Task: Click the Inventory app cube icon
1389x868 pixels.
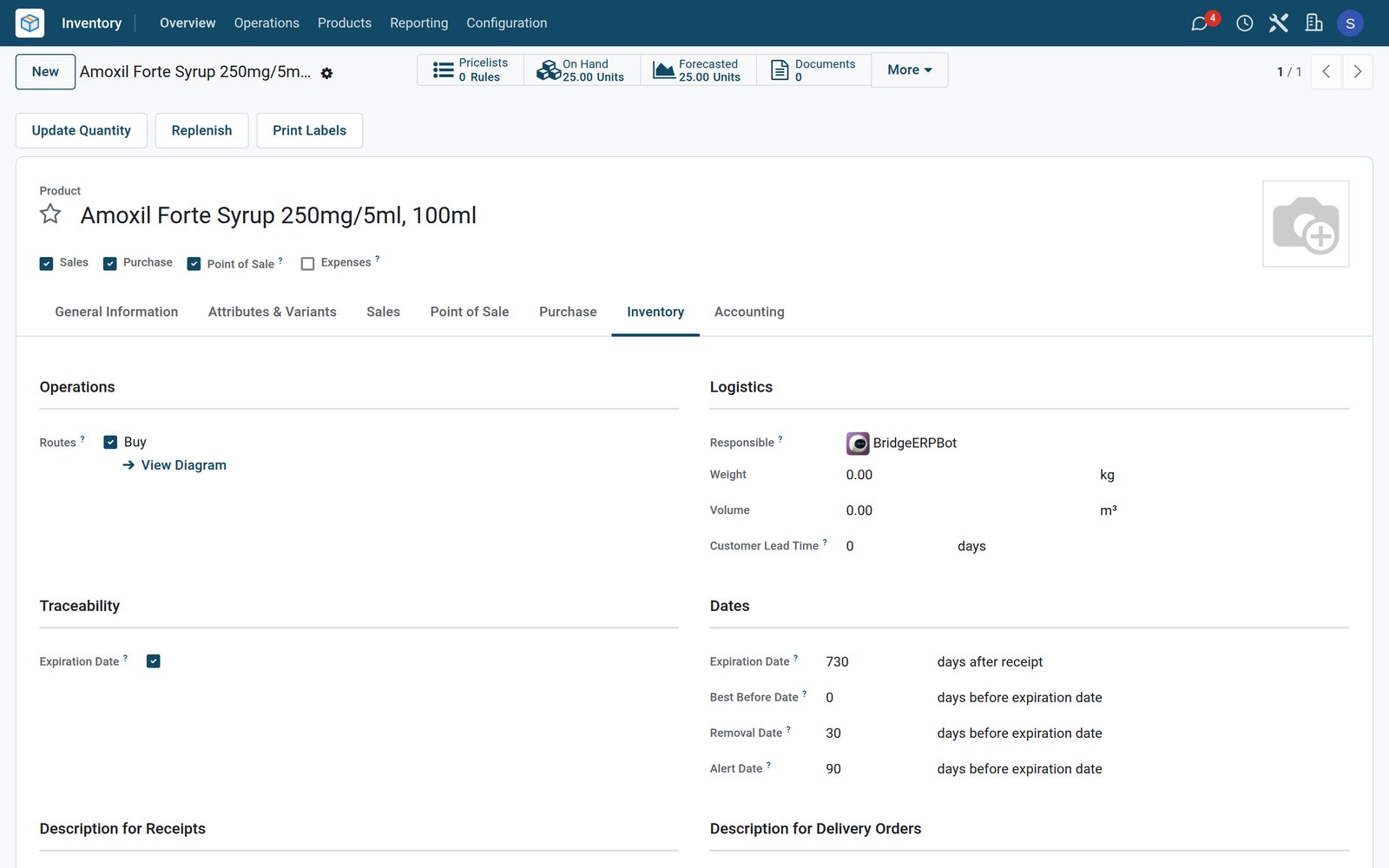Action: [30, 23]
